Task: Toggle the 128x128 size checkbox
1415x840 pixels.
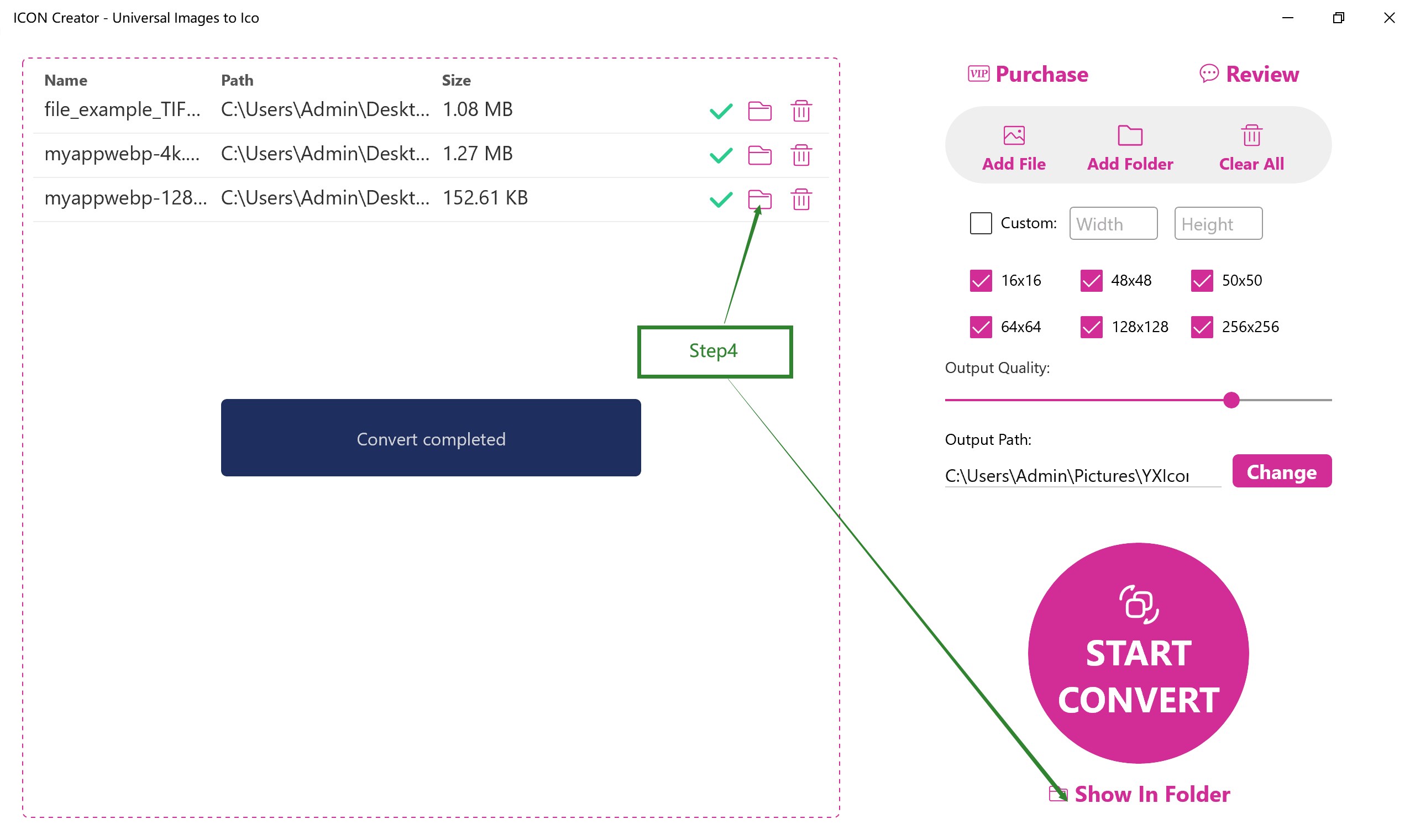Action: click(1091, 327)
